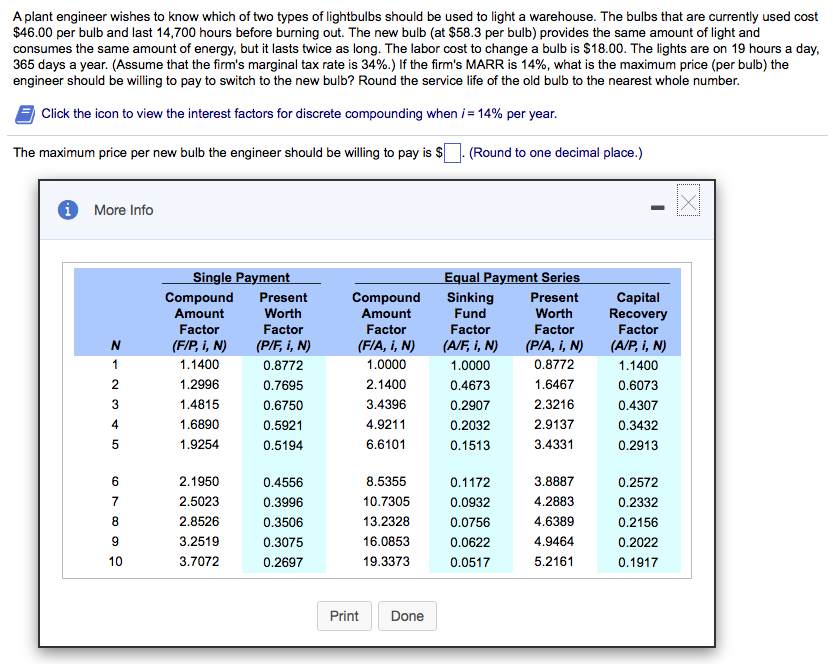This screenshot has height=664, width=833.
Task: Select the 5.2161 value in the P/A column
Action: 554,562
